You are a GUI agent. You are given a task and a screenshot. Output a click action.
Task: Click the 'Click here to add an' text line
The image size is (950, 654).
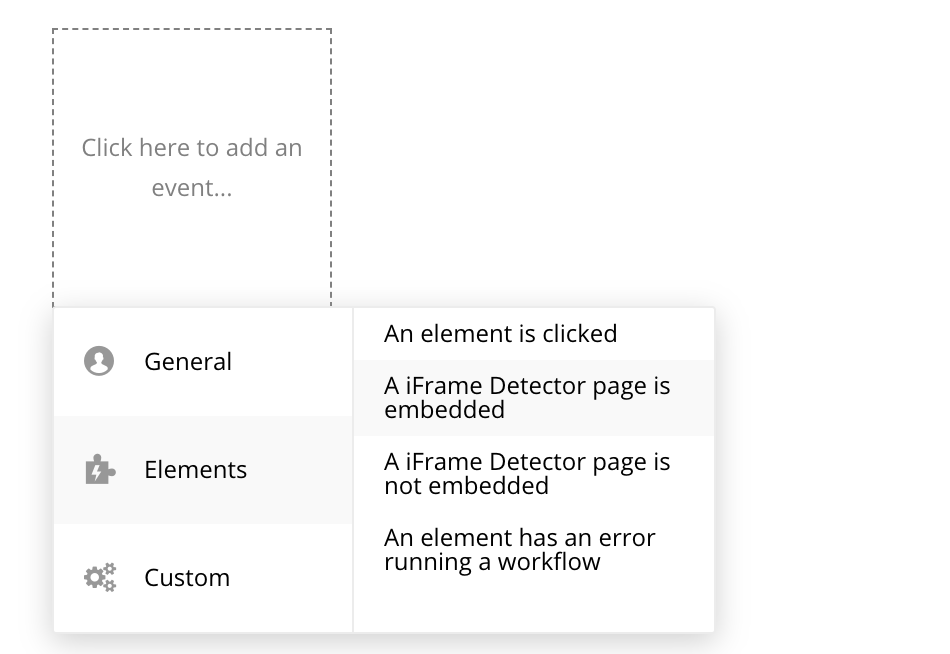pyautogui.click(x=192, y=148)
